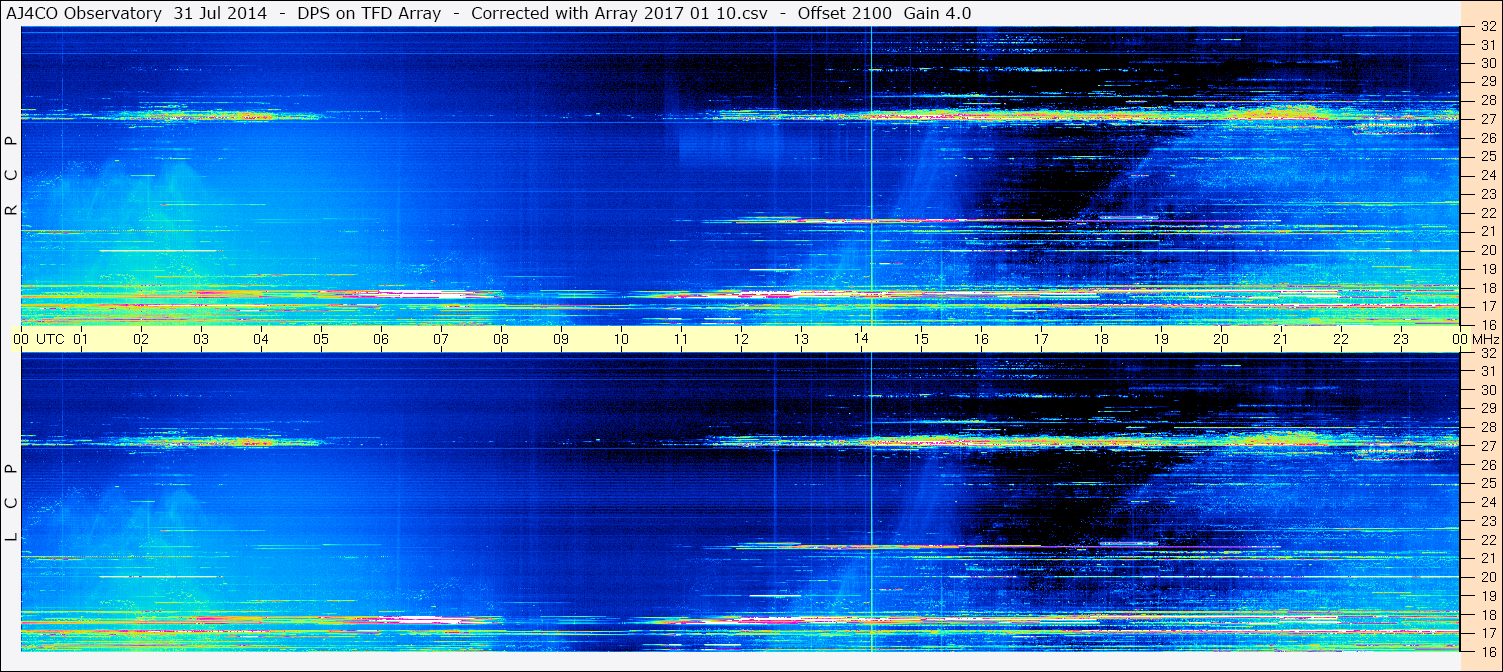The height and width of the screenshot is (672, 1503).
Task: Select the 10 hour mark on the time axis
Action: [621, 339]
